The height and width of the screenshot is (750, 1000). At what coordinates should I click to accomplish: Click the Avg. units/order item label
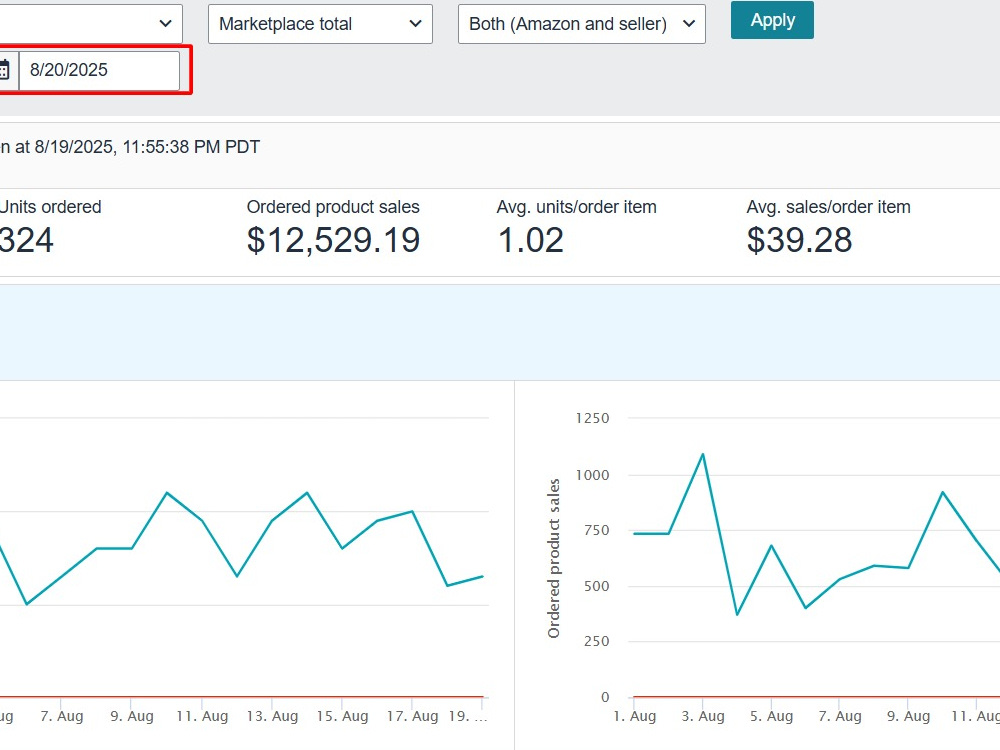[x=577, y=207]
